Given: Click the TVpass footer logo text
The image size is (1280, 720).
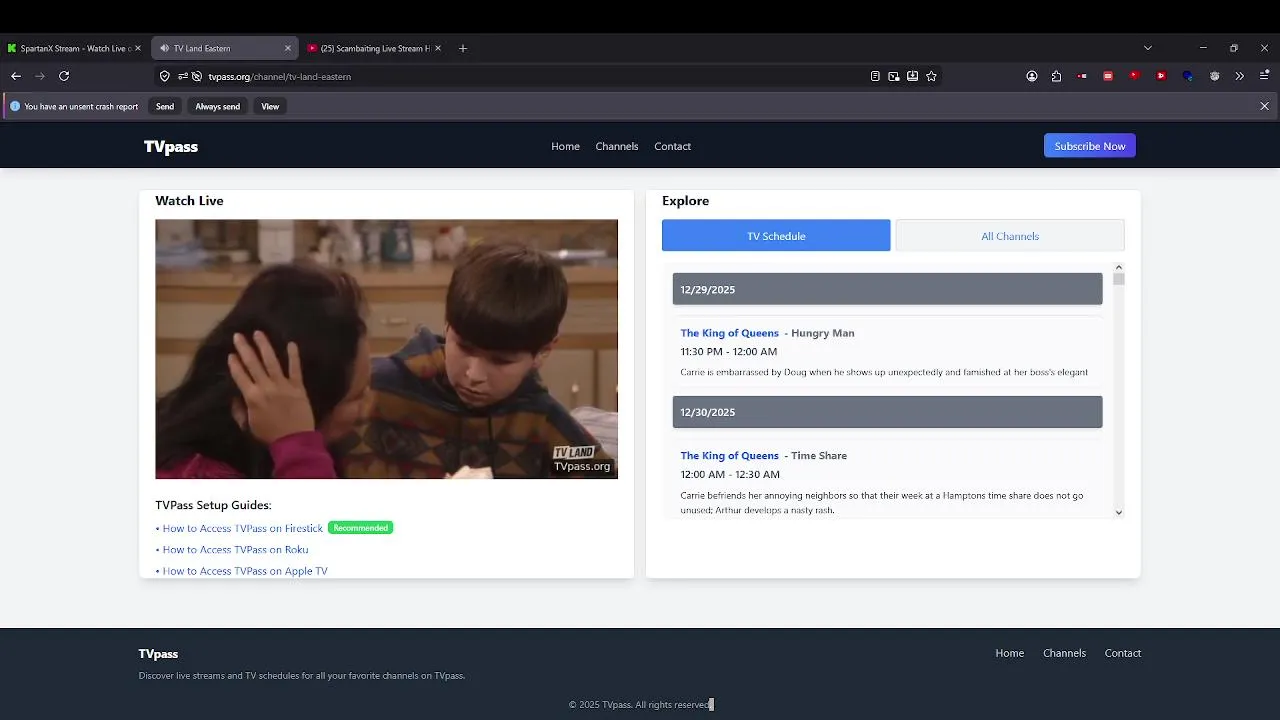Looking at the screenshot, I should tap(158, 654).
